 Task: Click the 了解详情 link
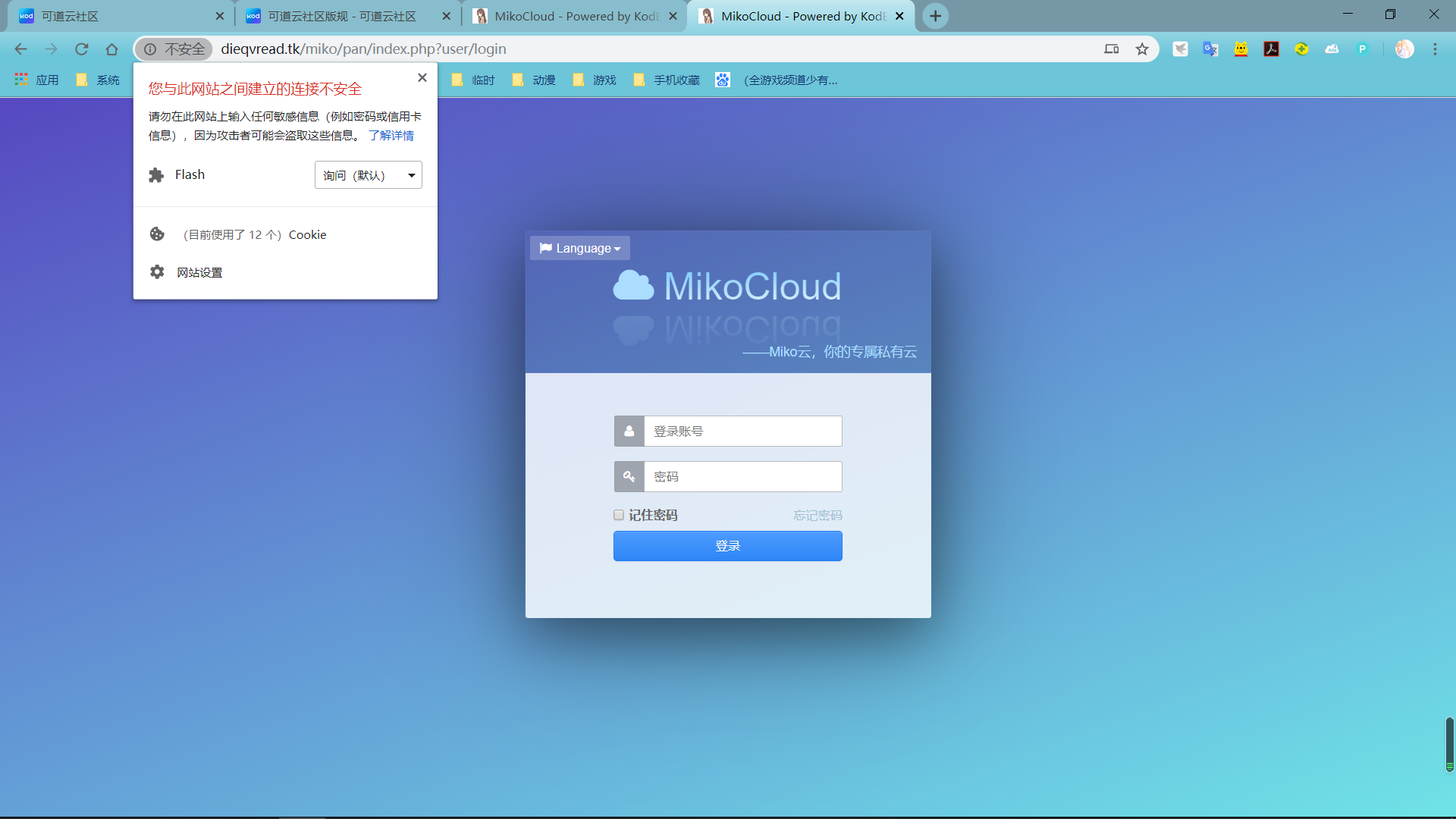tap(391, 136)
